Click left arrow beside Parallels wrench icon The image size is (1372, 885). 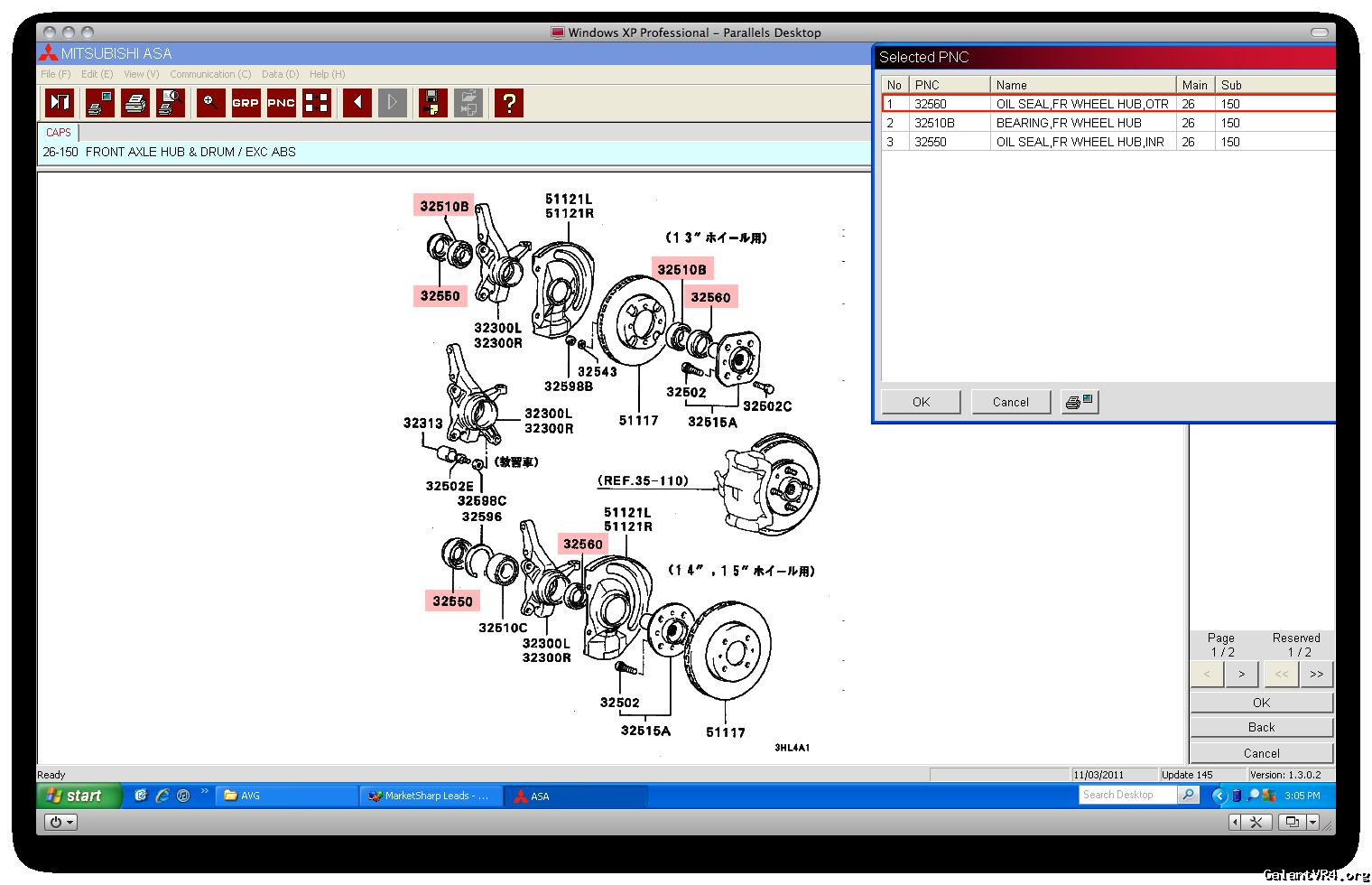point(1236,822)
